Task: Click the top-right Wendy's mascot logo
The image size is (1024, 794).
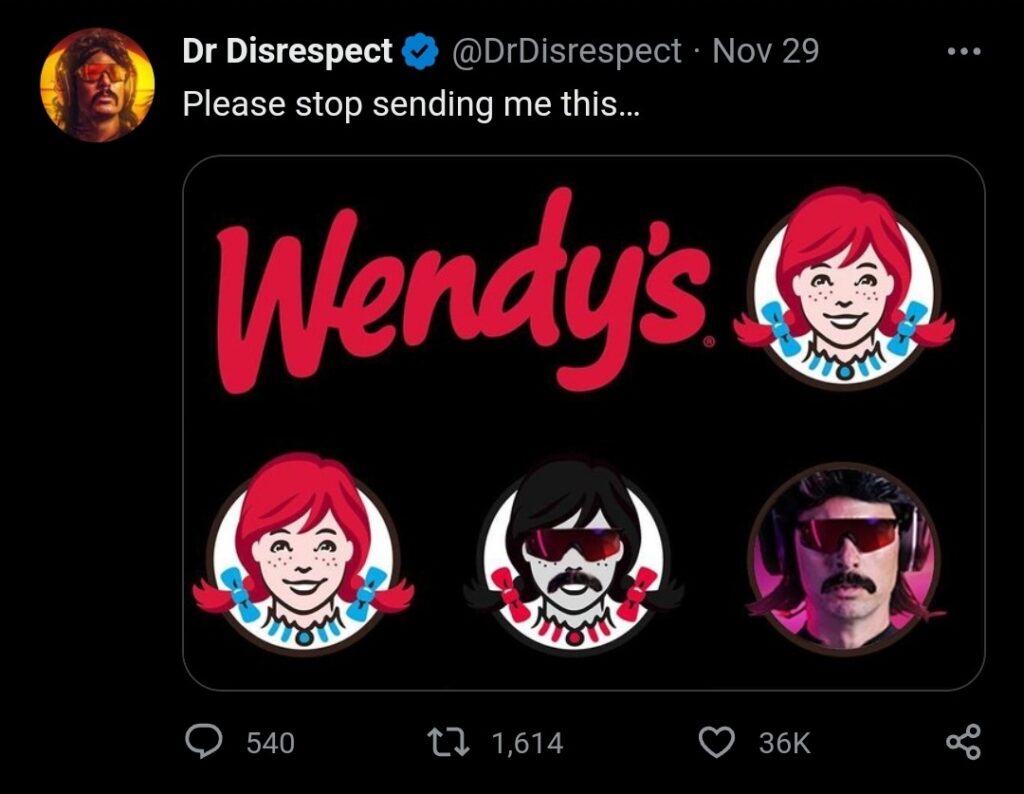Action: tap(845, 287)
